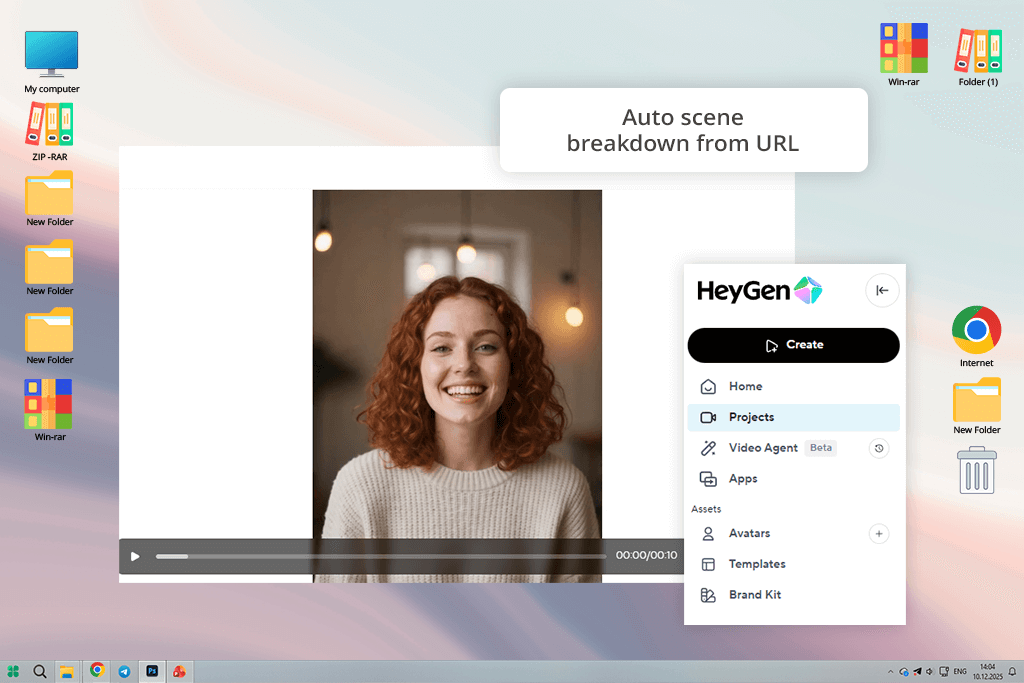Open notifications bell in taskbar
Screen dimensions: 1024x683
click(x=1012, y=671)
